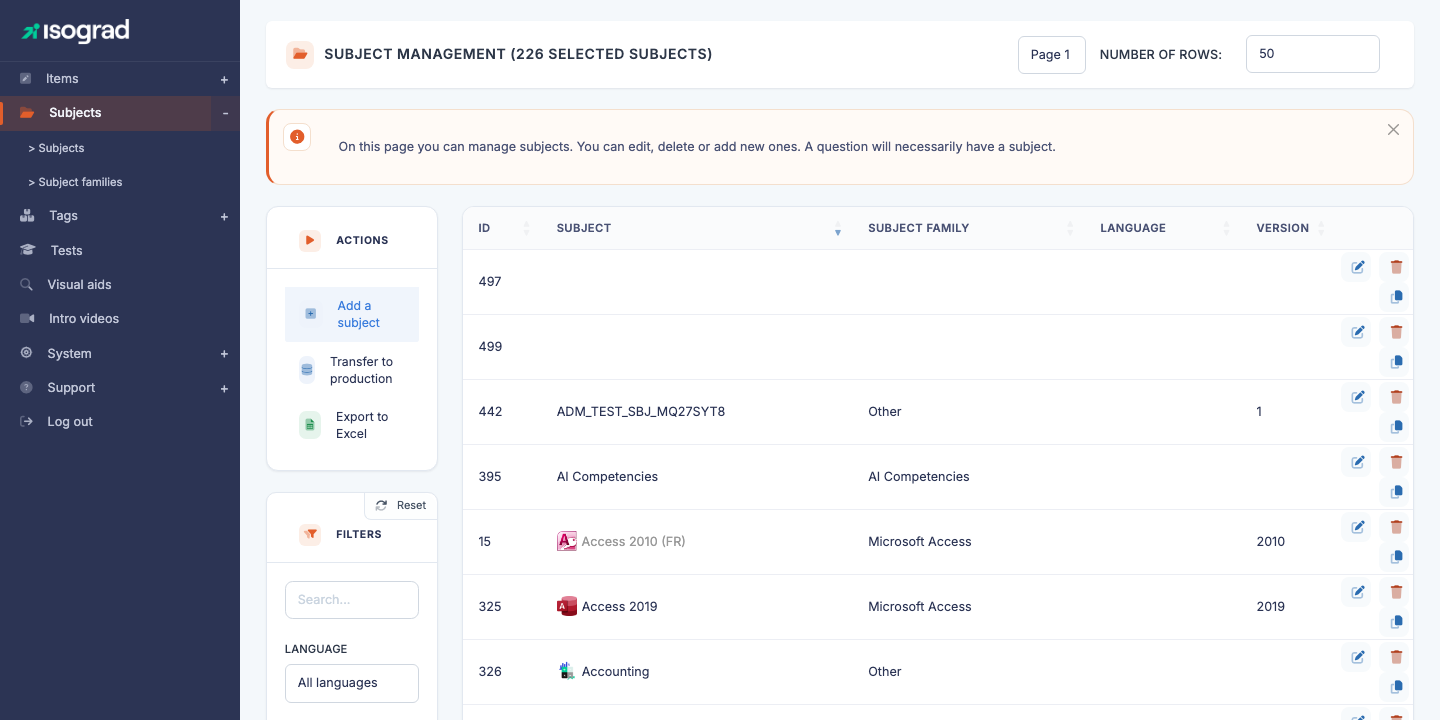
Task: Click the Access 2010 subject icon
Action: [x=567, y=541]
